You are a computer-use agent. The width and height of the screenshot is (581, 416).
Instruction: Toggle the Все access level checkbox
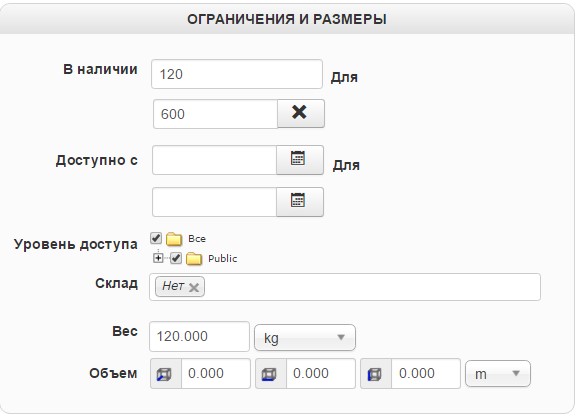[156, 238]
